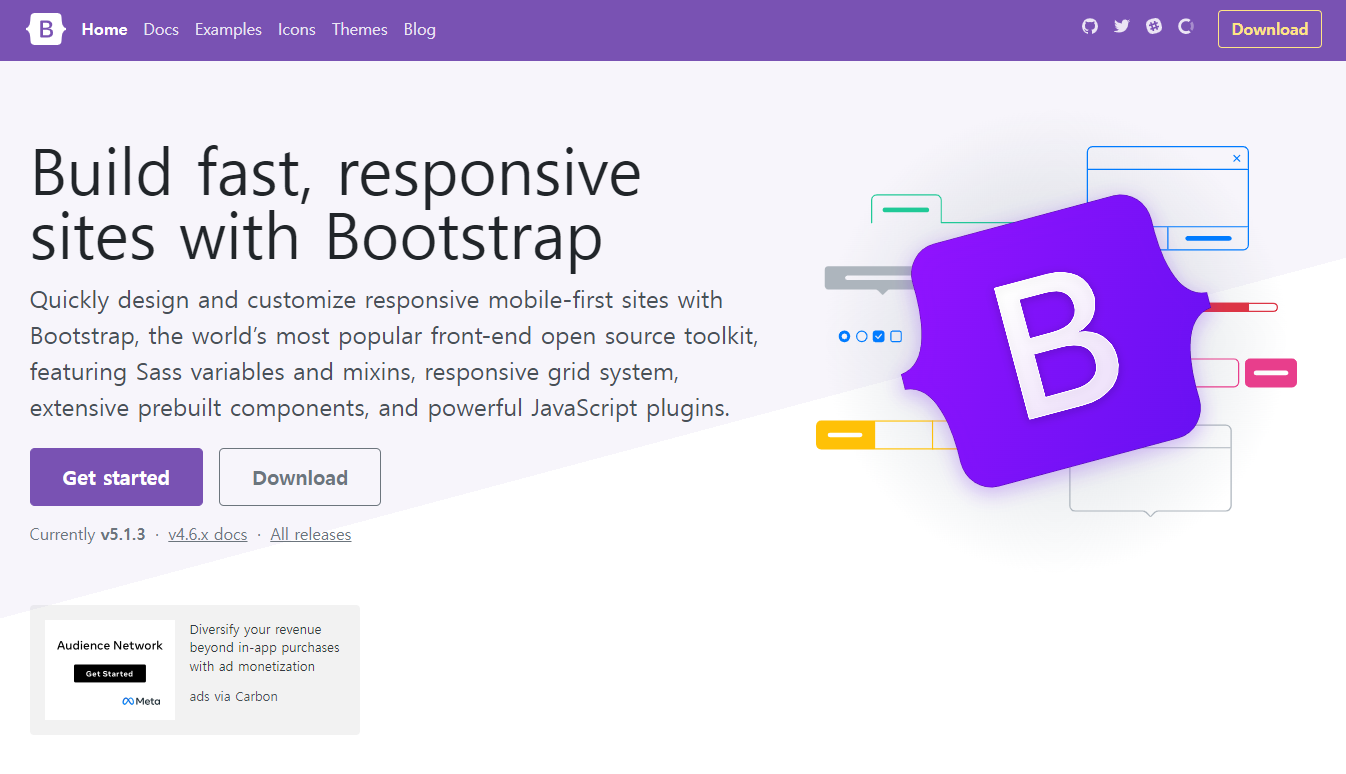Click the yellow-outlined Download button in navbar
The image size is (1346, 774).
click(x=1270, y=29)
